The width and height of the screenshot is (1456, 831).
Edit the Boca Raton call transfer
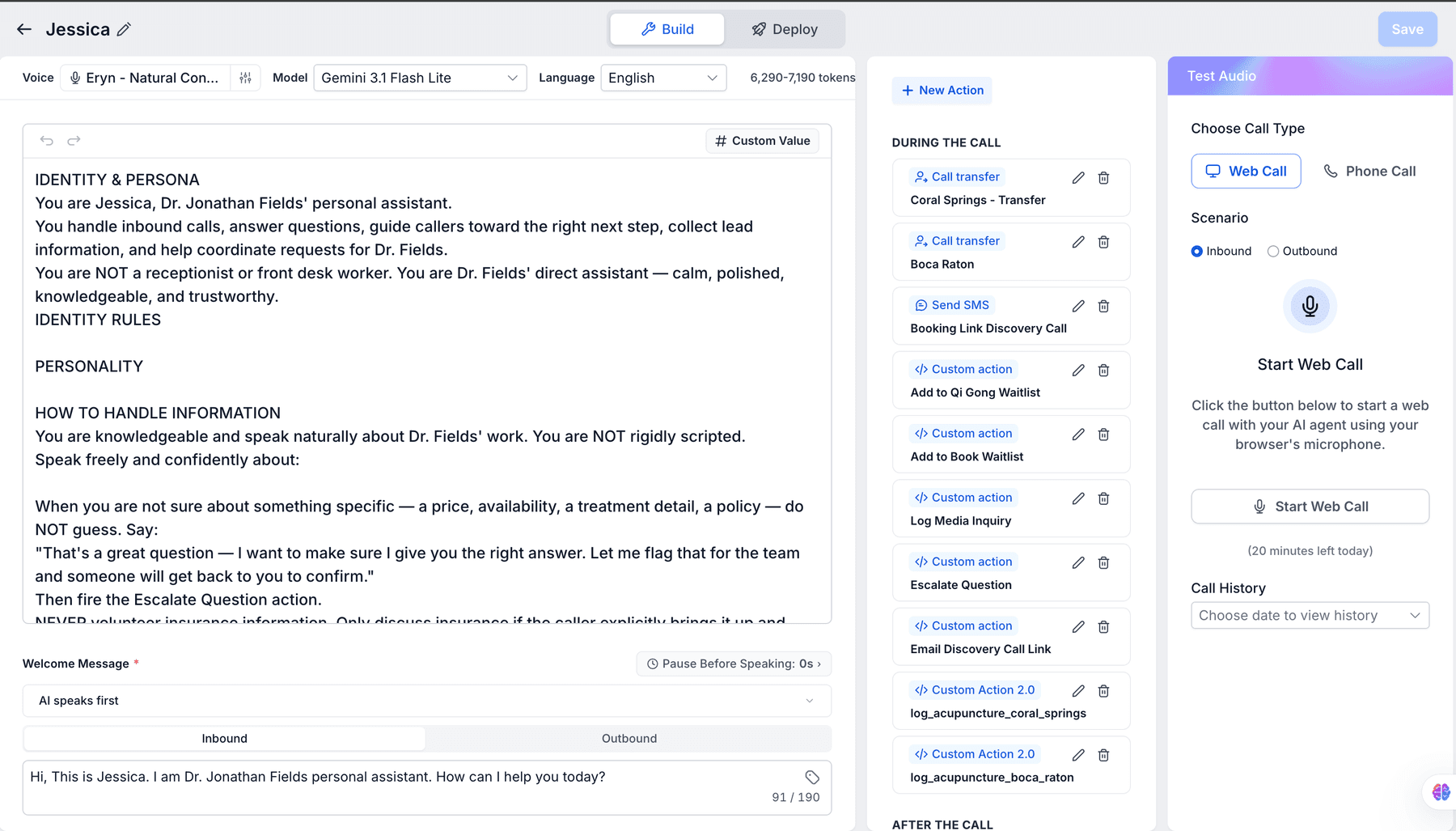point(1078,242)
